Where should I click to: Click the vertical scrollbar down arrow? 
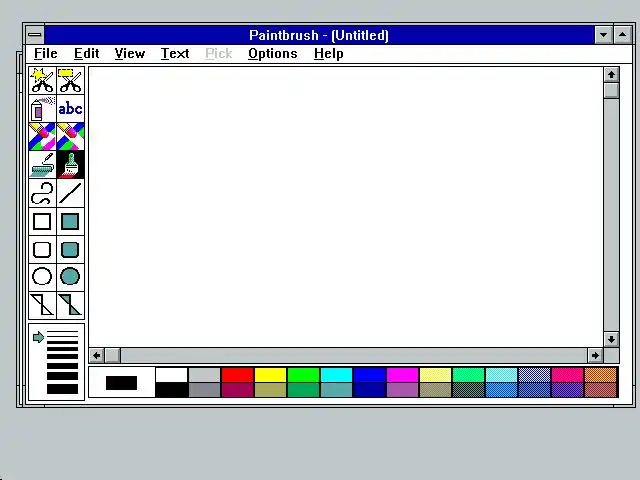(611, 339)
